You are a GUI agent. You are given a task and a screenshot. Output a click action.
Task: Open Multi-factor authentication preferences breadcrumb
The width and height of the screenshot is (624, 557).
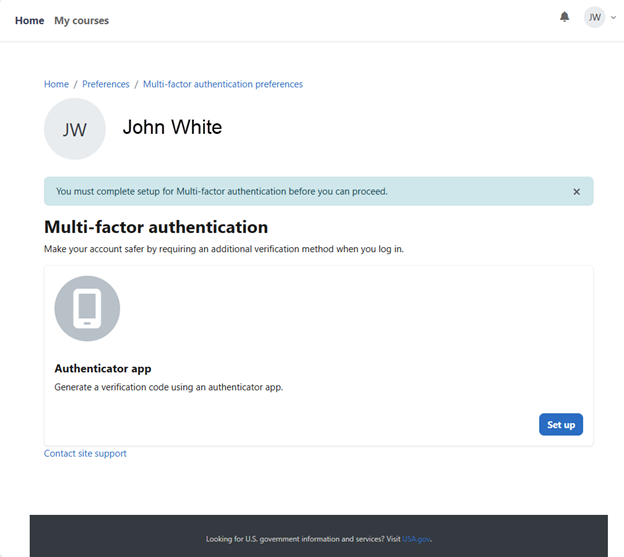(x=222, y=84)
